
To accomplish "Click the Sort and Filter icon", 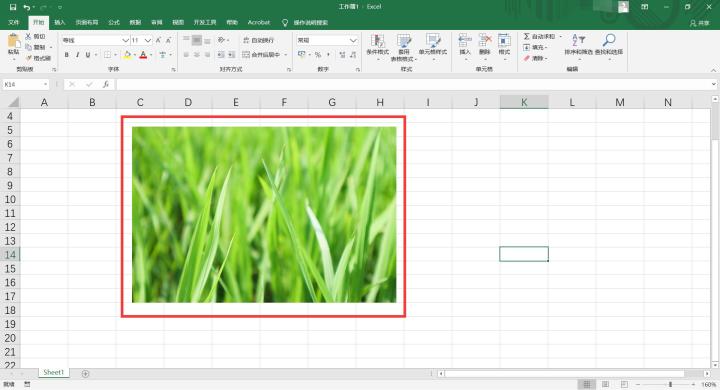I will [578, 40].
